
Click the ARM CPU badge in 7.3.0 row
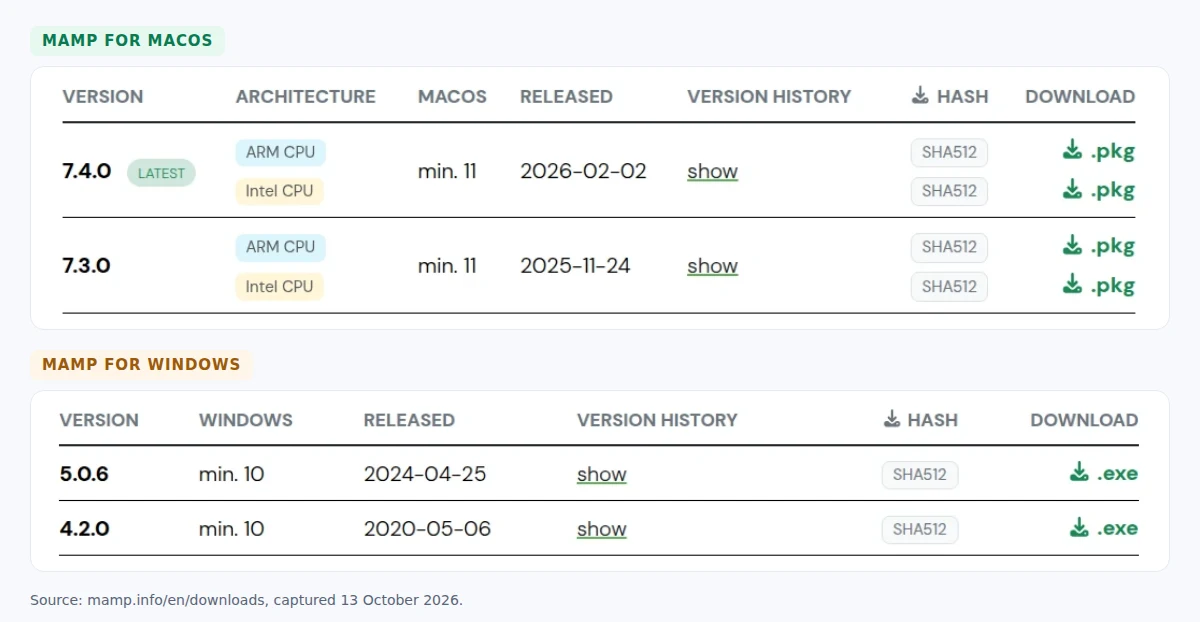point(281,247)
